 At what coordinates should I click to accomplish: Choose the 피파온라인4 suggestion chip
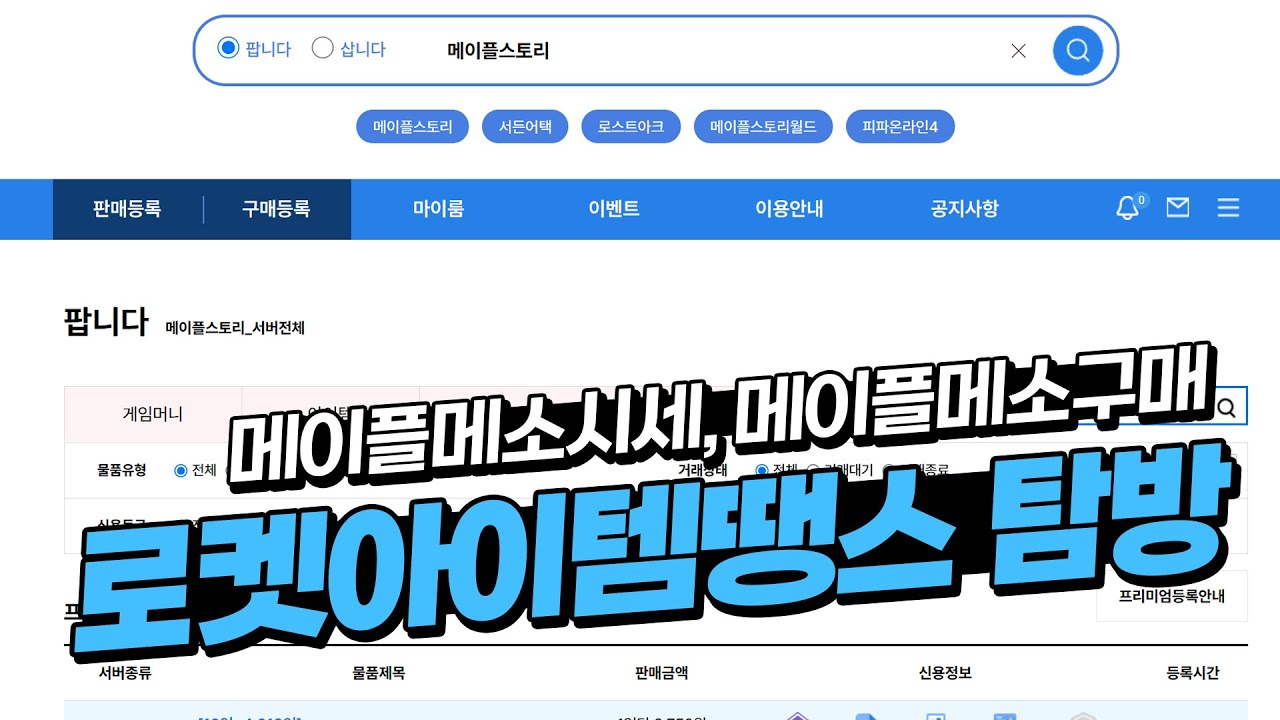(900, 127)
